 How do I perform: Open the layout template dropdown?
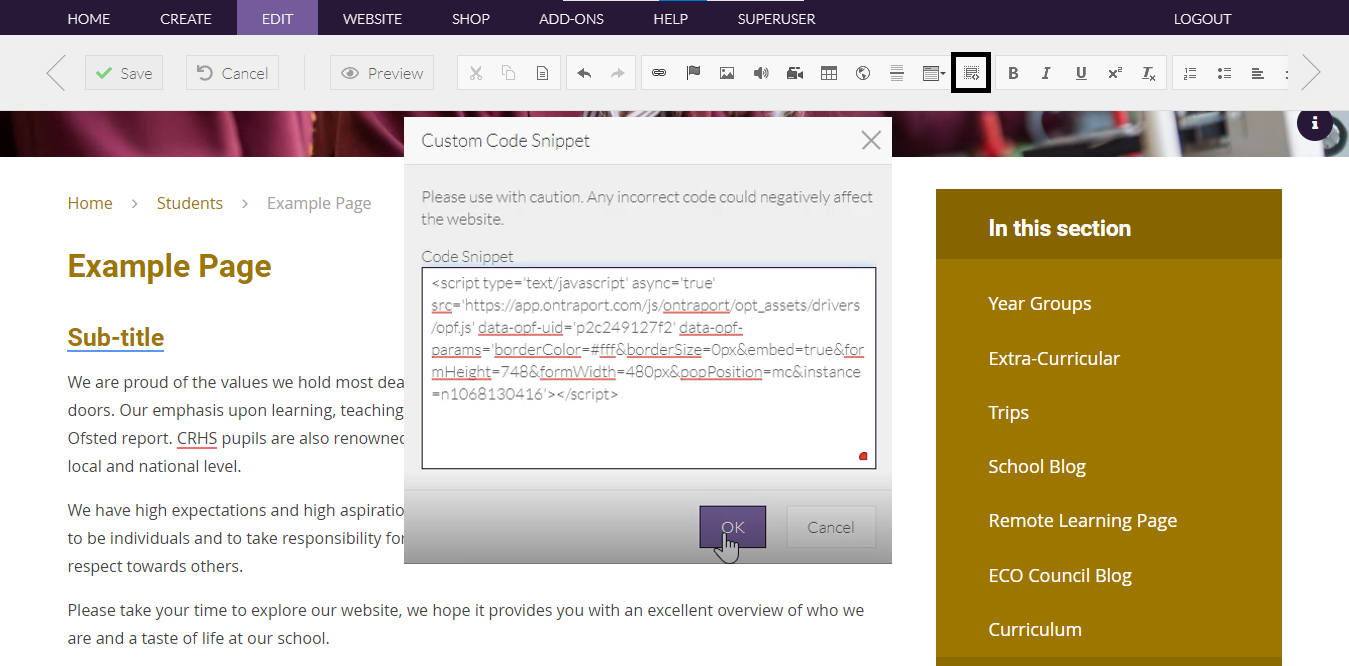coord(933,72)
